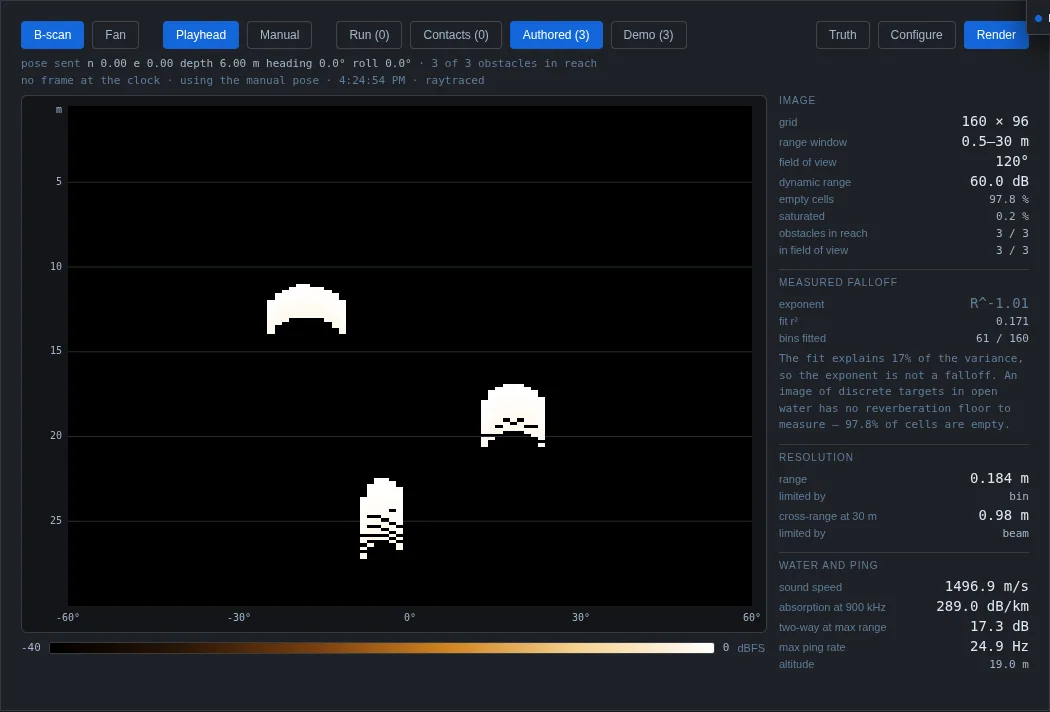Image resolution: width=1050 pixels, height=712 pixels.
Task: Click the saturated value 0.2 %
Action: tap(1012, 216)
